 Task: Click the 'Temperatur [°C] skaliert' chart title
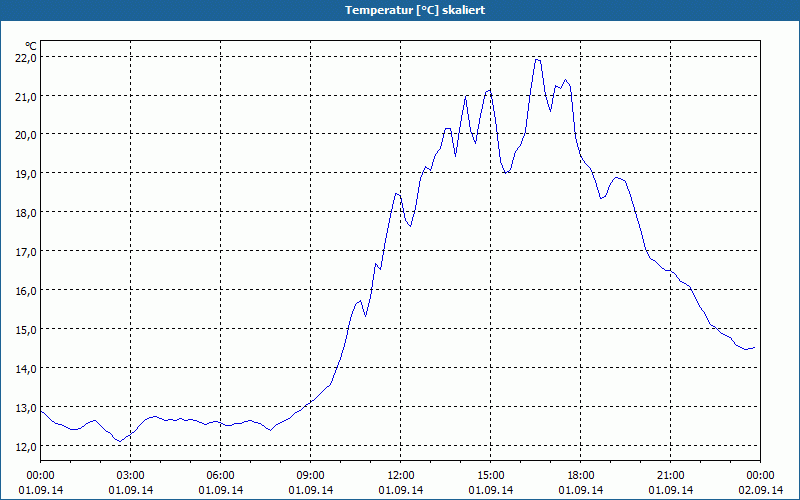[x=415, y=10]
